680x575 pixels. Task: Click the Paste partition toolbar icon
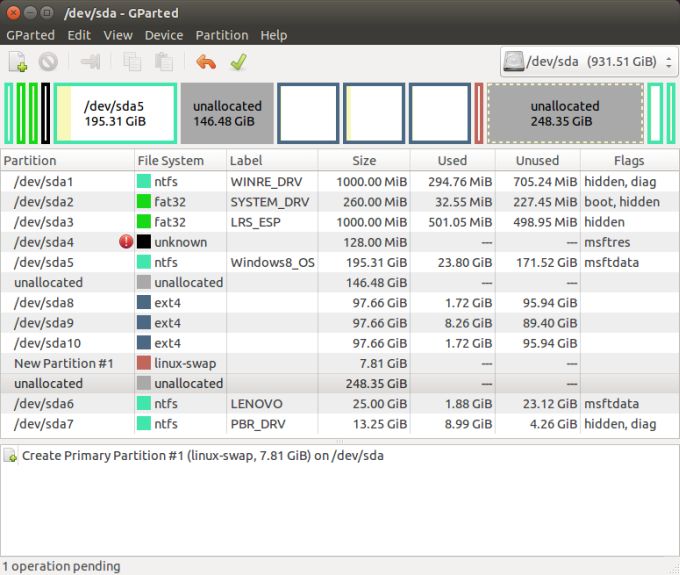point(163,62)
